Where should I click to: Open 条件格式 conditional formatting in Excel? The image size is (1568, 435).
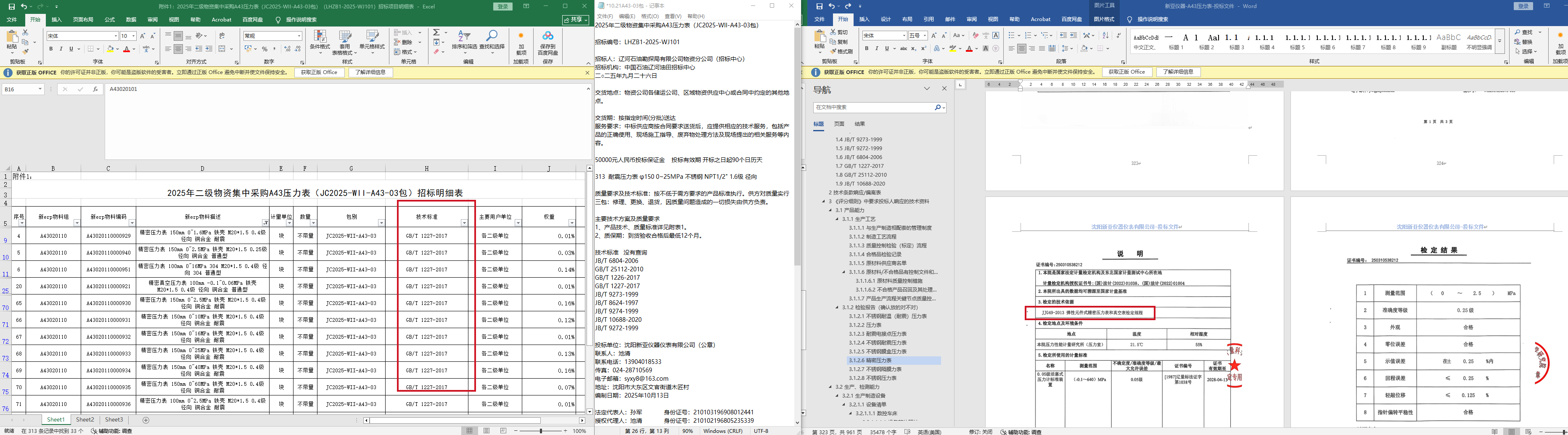point(320,42)
